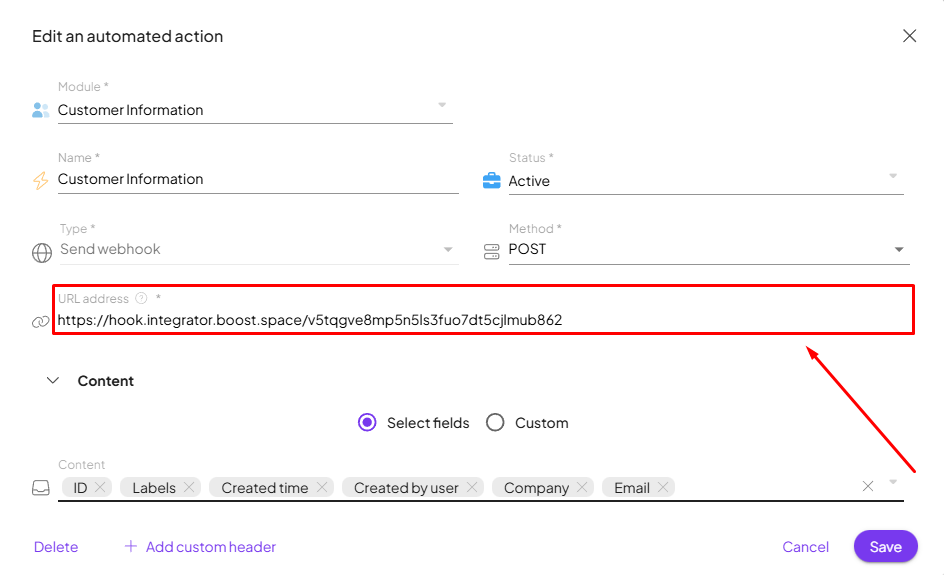Open the Module dropdown
This screenshot has height=575, width=944.
[x=442, y=105]
